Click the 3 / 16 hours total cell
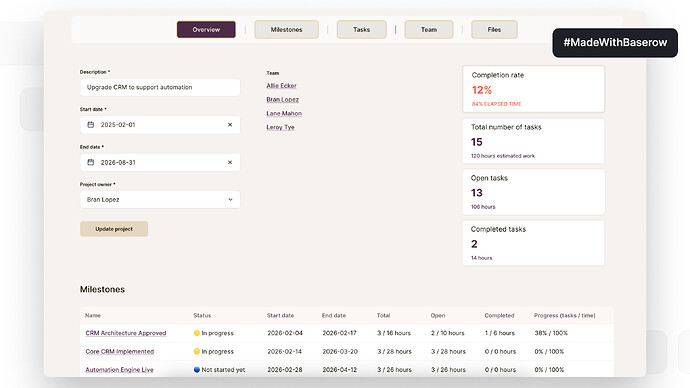The height and width of the screenshot is (388, 690). click(x=394, y=333)
